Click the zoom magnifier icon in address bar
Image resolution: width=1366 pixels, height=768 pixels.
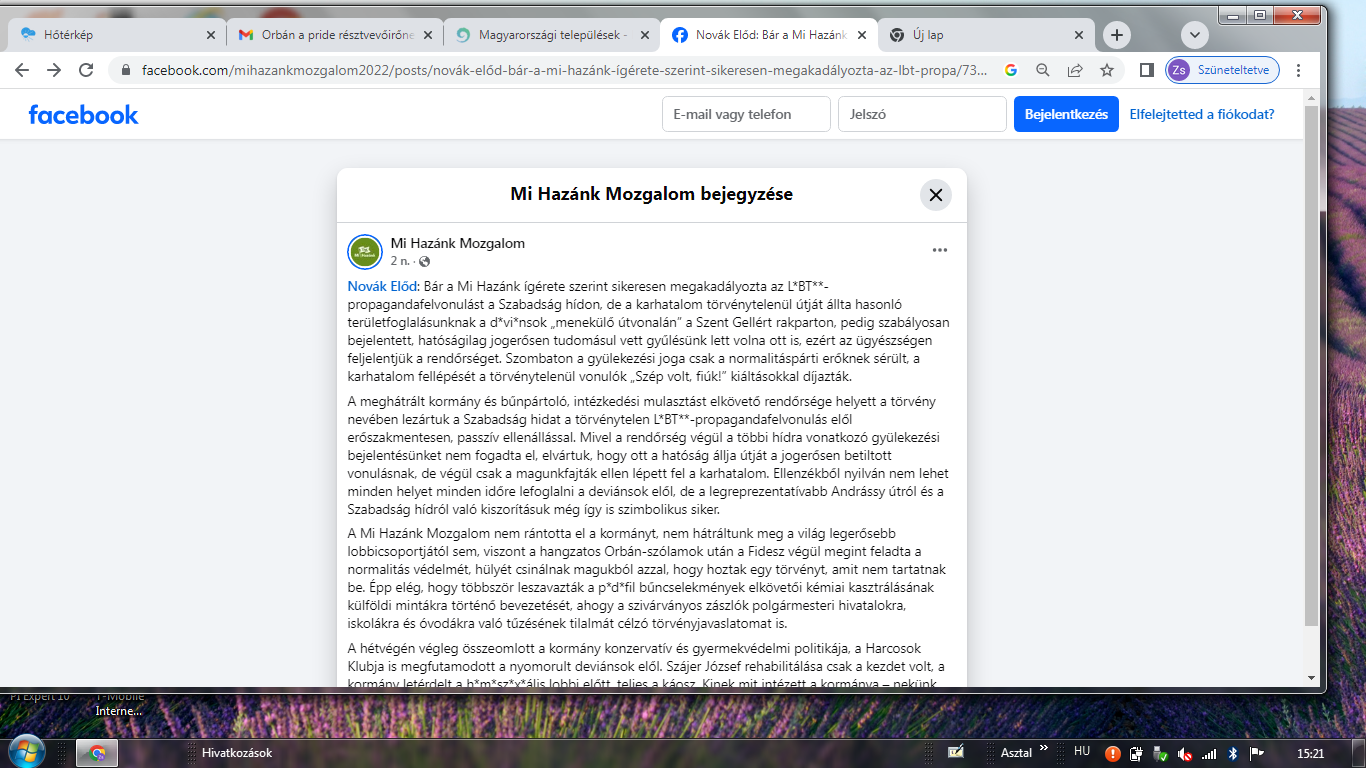1043,70
